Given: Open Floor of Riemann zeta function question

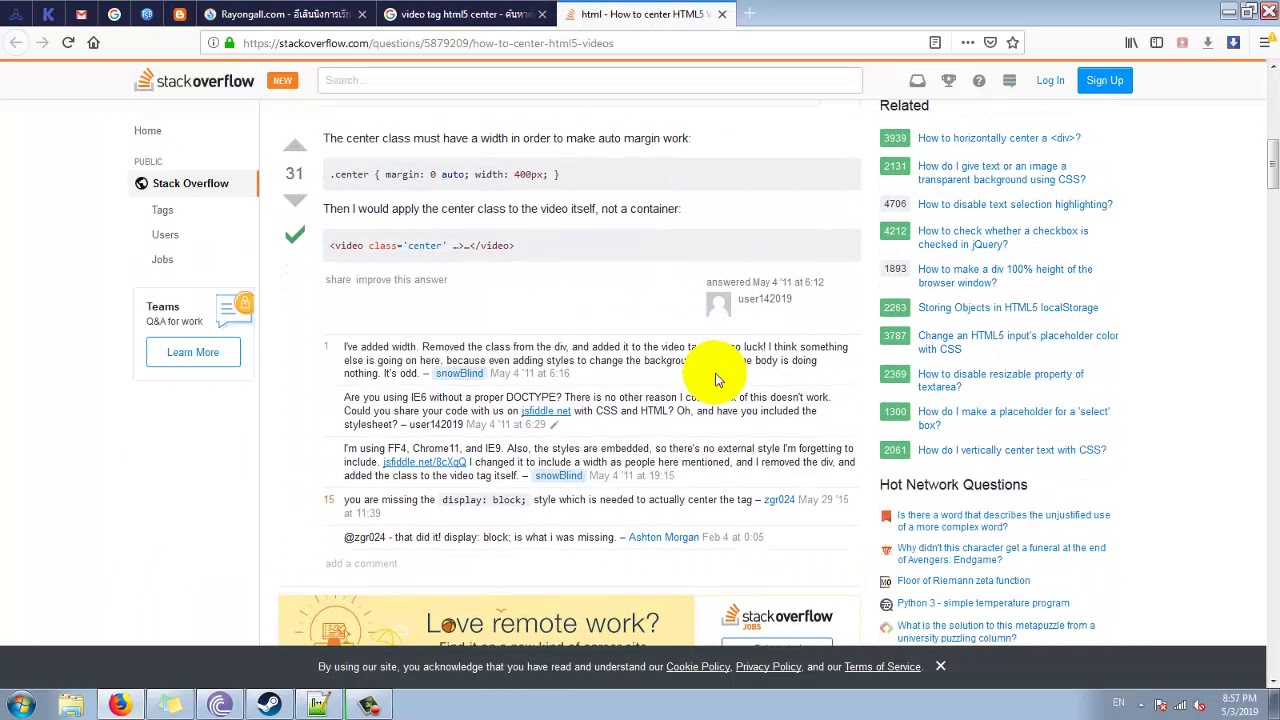Looking at the screenshot, I should pyautogui.click(x=963, y=581).
